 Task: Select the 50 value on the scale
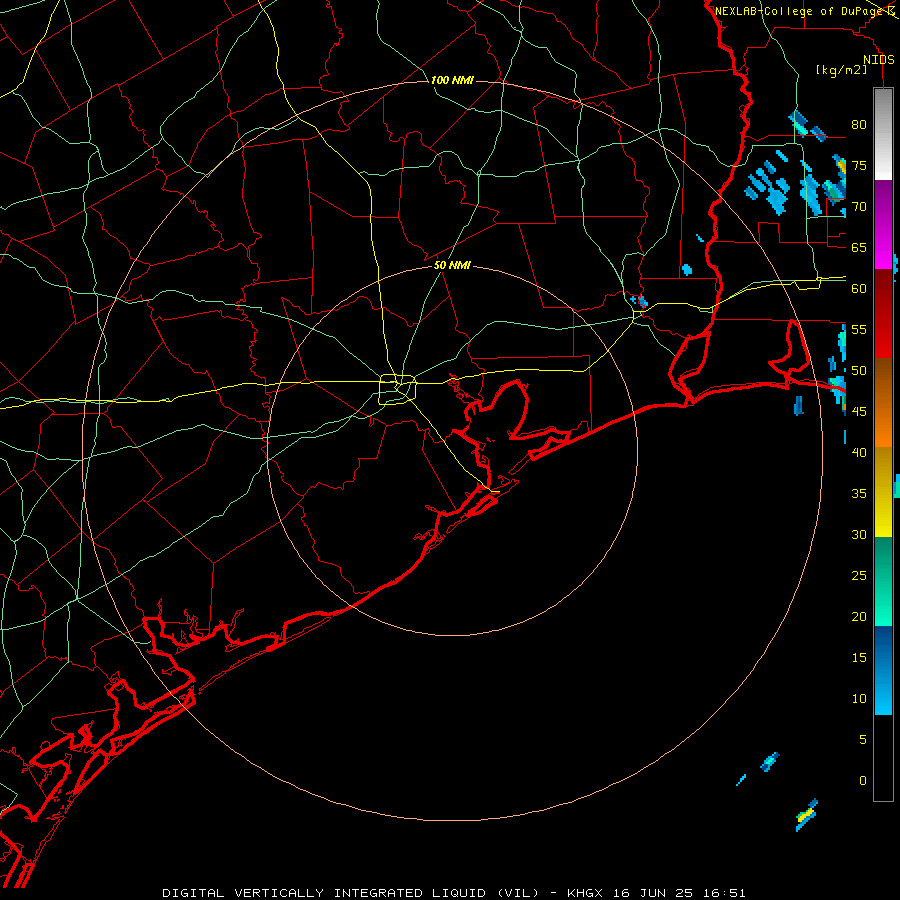859,371
